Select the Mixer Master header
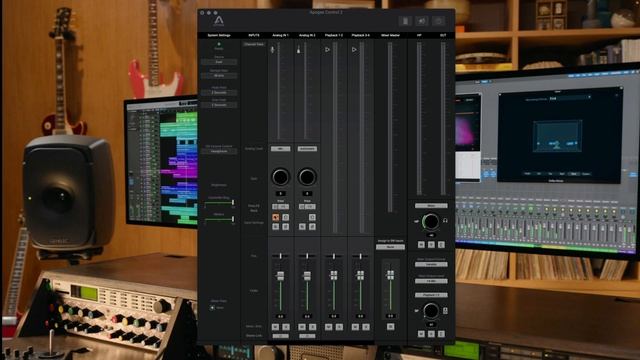 click(390, 36)
